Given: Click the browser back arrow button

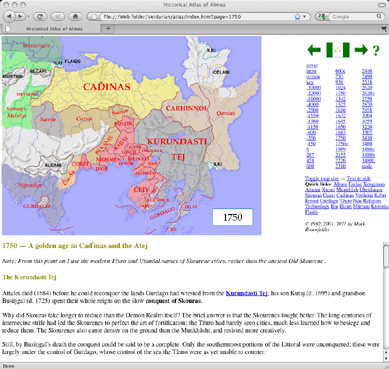Looking at the screenshot, I should coord(9,16).
